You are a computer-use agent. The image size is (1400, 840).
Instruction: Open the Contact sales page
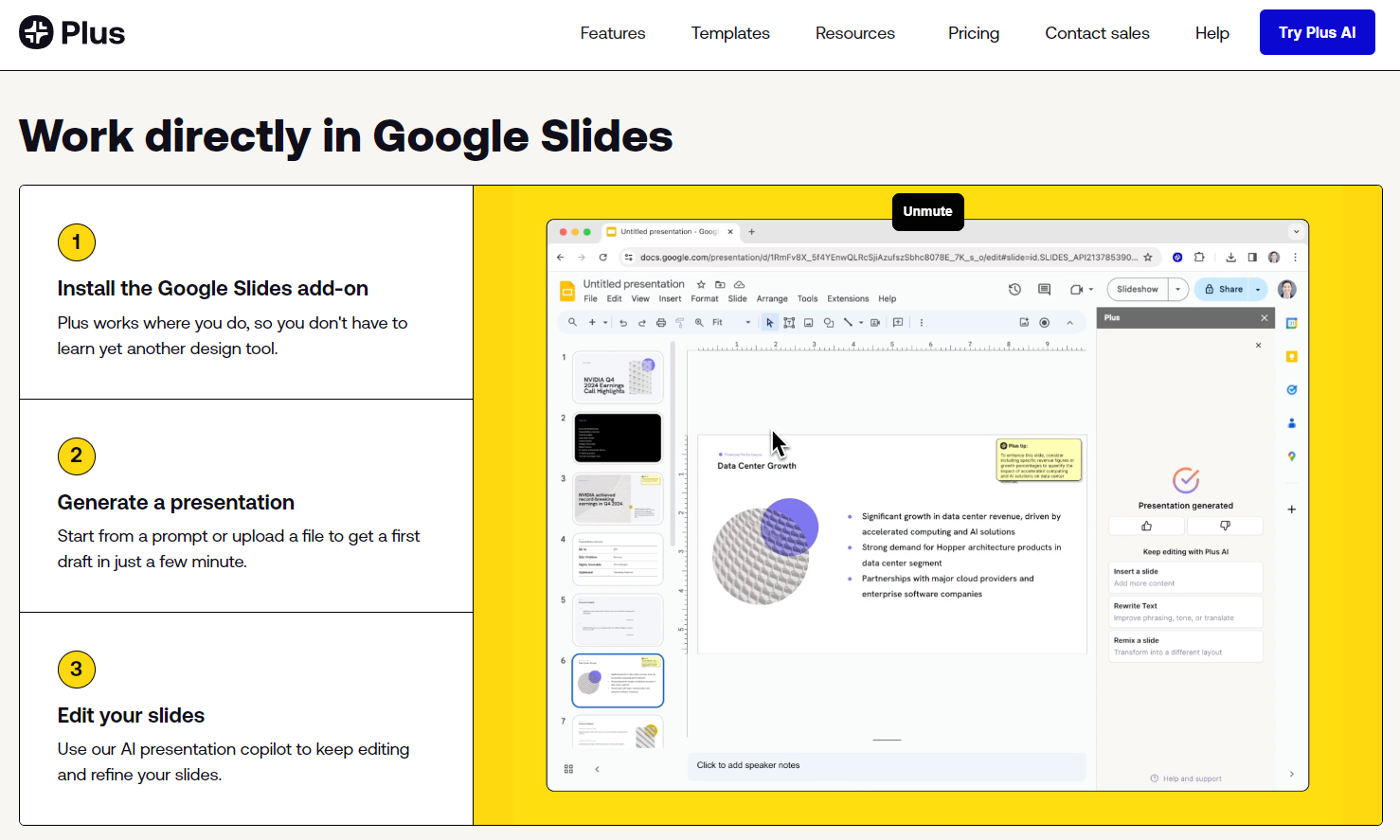pyautogui.click(x=1097, y=33)
